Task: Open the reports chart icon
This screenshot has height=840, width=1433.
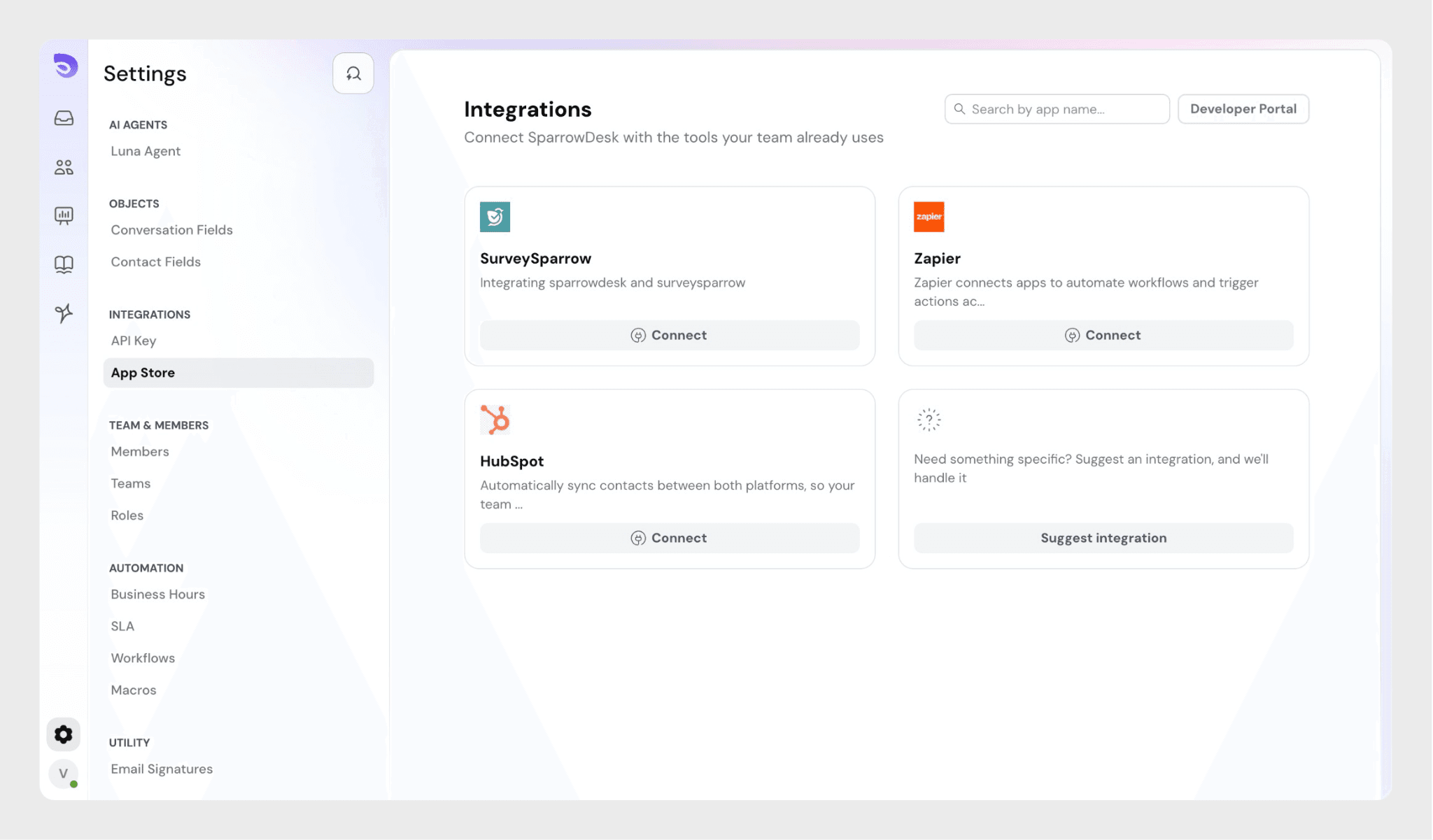Action: (64, 215)
